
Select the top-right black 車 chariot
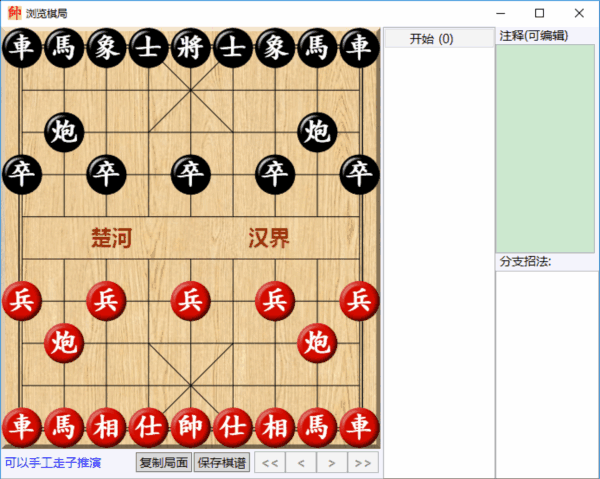(359, 48)
